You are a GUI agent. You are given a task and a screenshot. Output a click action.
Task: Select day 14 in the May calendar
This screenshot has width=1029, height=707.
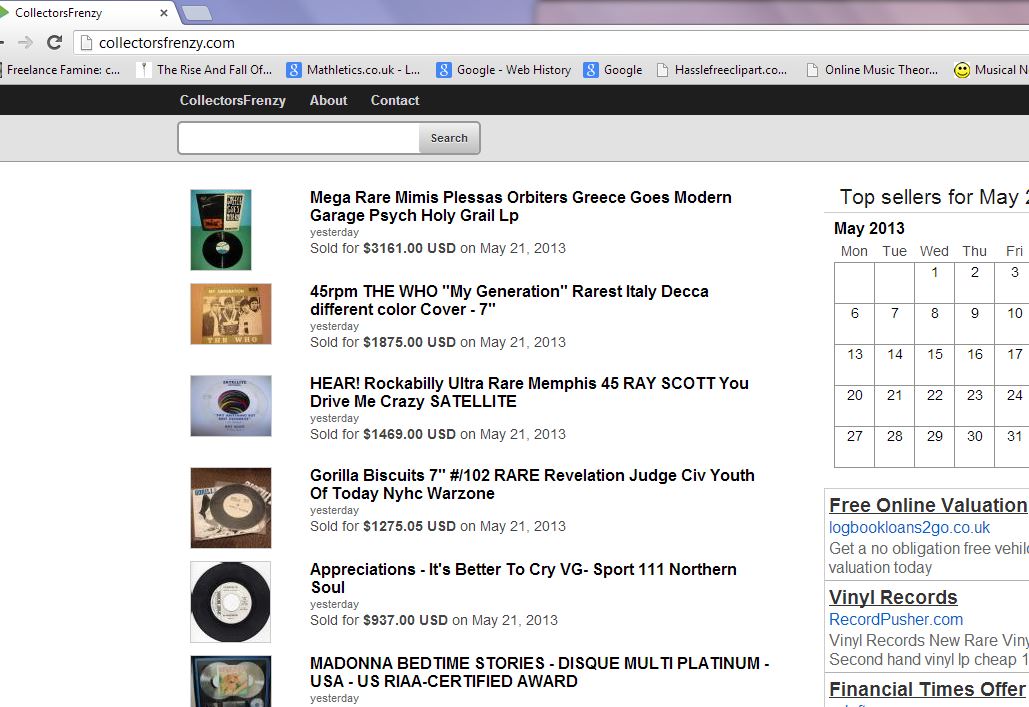(894, 364)
